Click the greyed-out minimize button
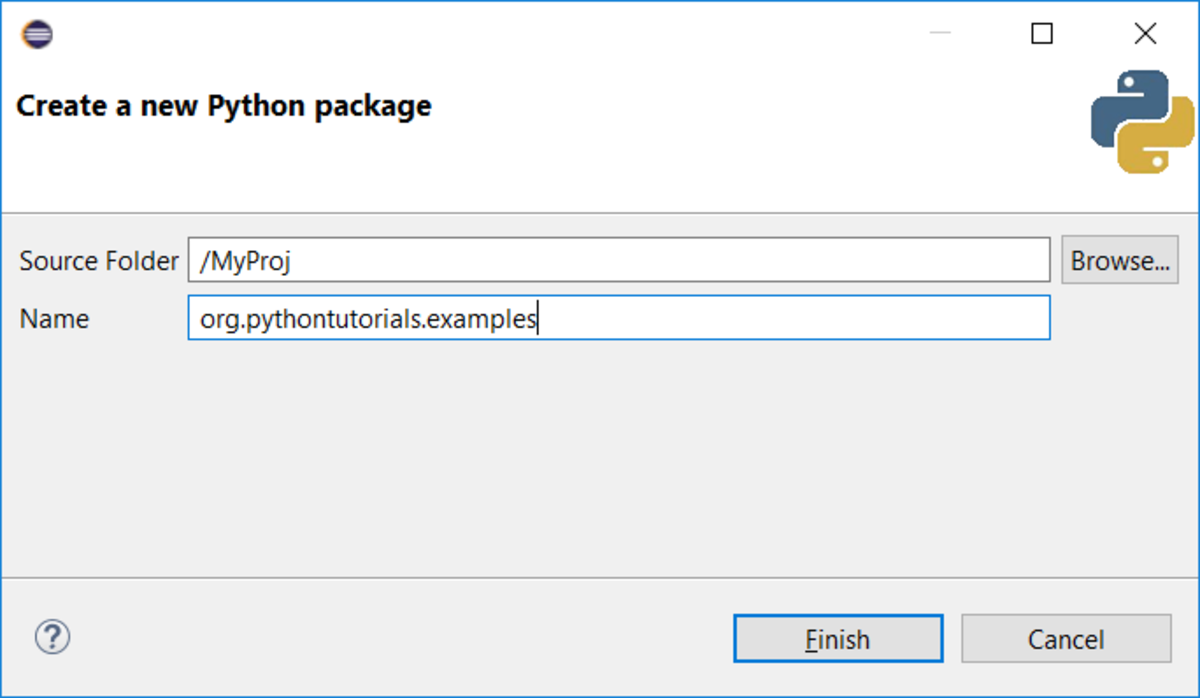 click(x=940, y=34)
